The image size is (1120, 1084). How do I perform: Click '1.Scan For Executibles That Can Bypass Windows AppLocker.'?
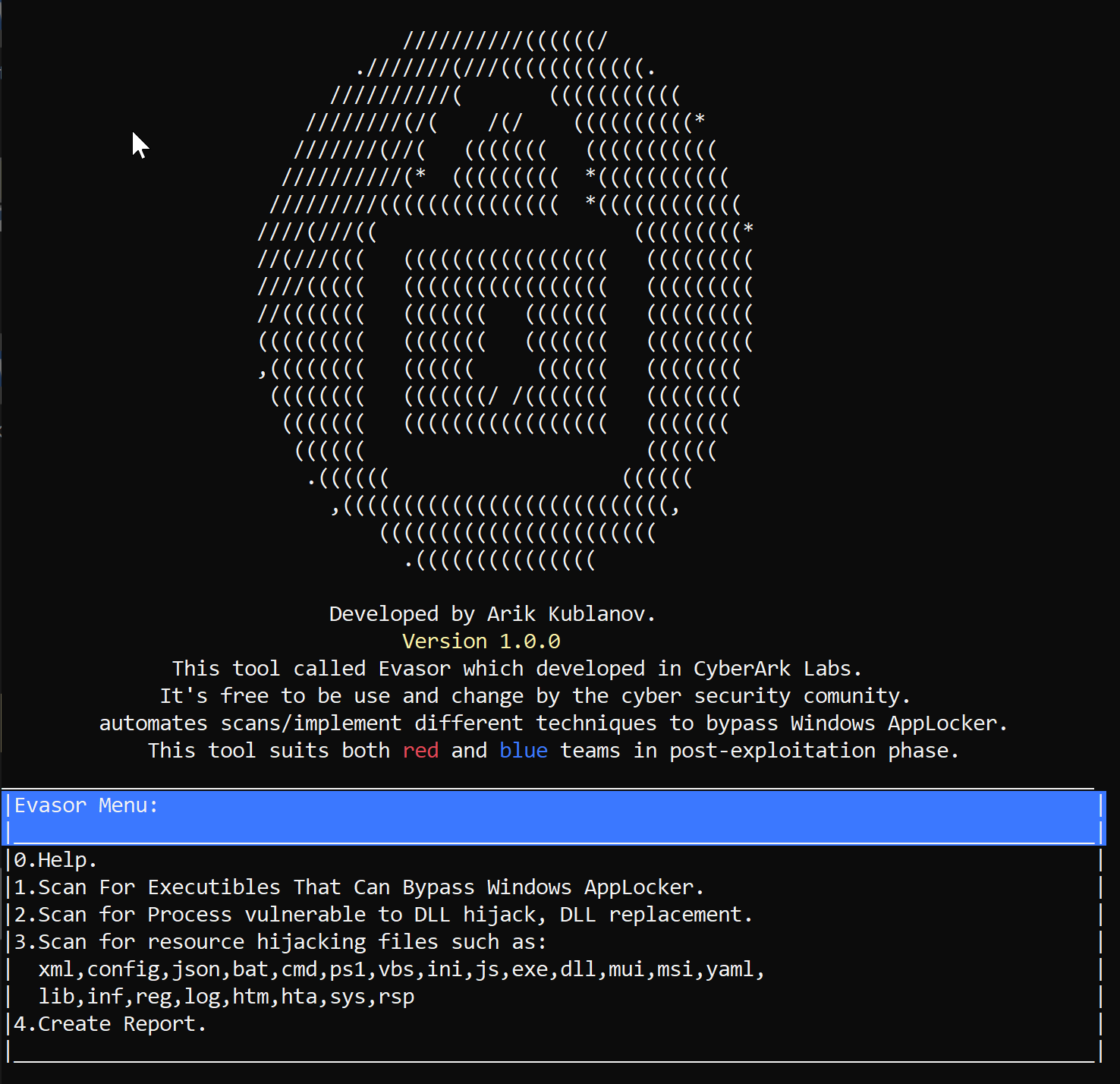[359, 887]
